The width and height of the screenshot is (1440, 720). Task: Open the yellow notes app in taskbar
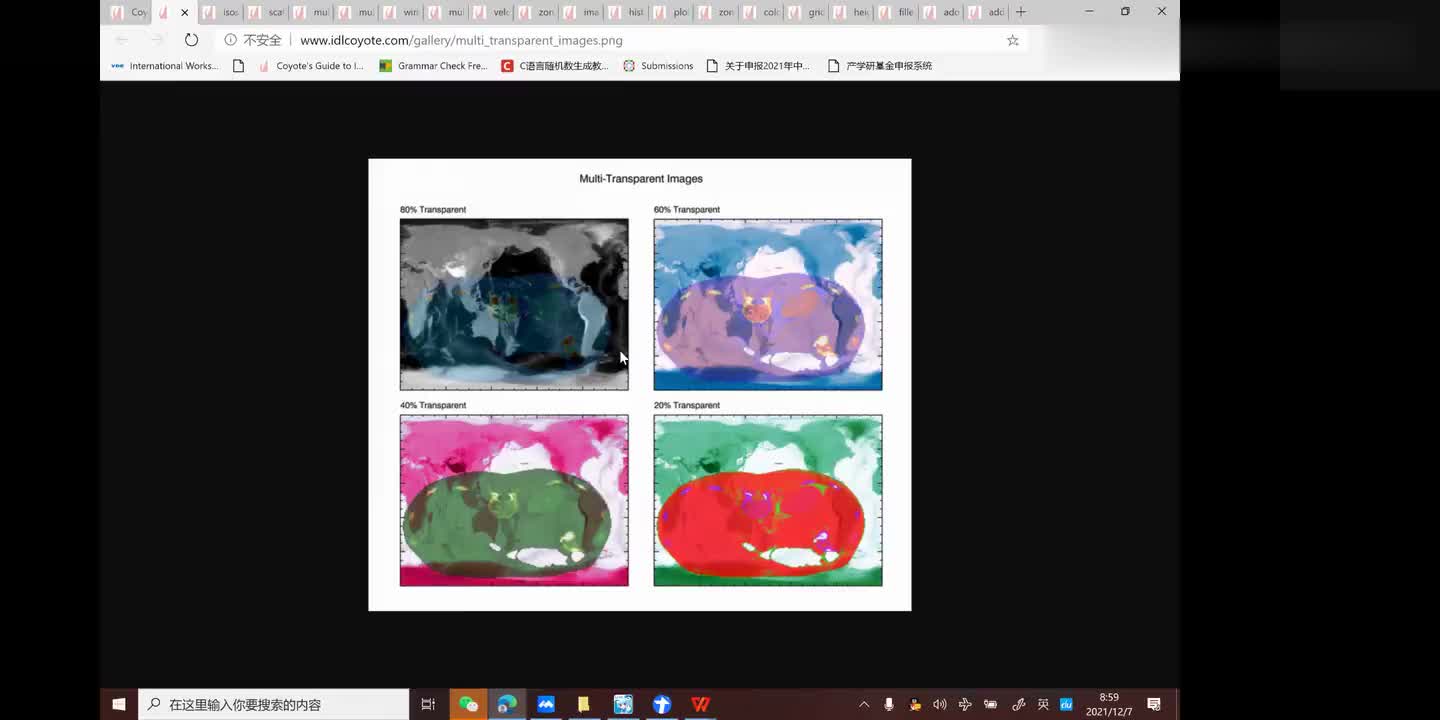pos(584,704)
